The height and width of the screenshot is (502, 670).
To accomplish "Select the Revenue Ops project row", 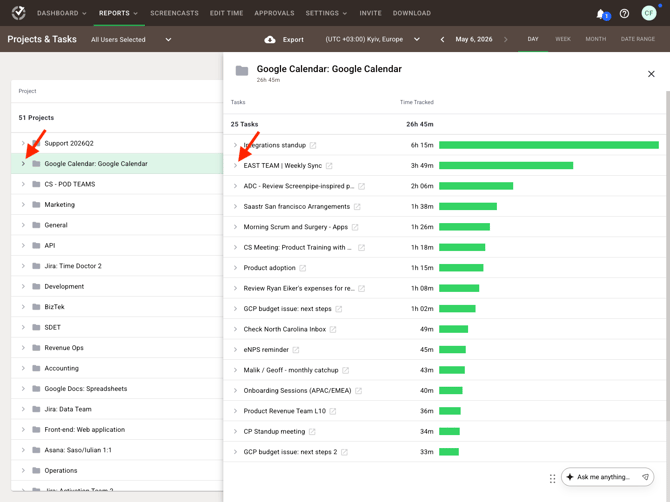I will (x=117, y=348).
